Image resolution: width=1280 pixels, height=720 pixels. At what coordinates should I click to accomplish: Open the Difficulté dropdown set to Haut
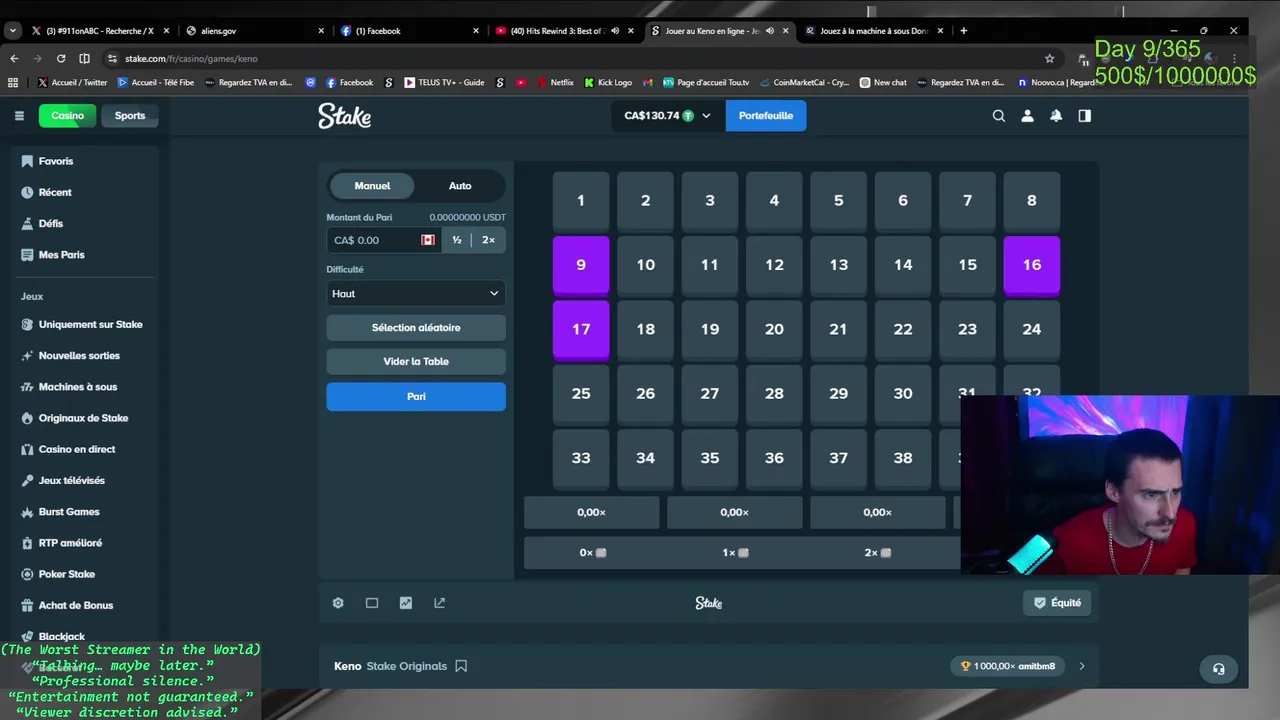click(x=416, y=294)
